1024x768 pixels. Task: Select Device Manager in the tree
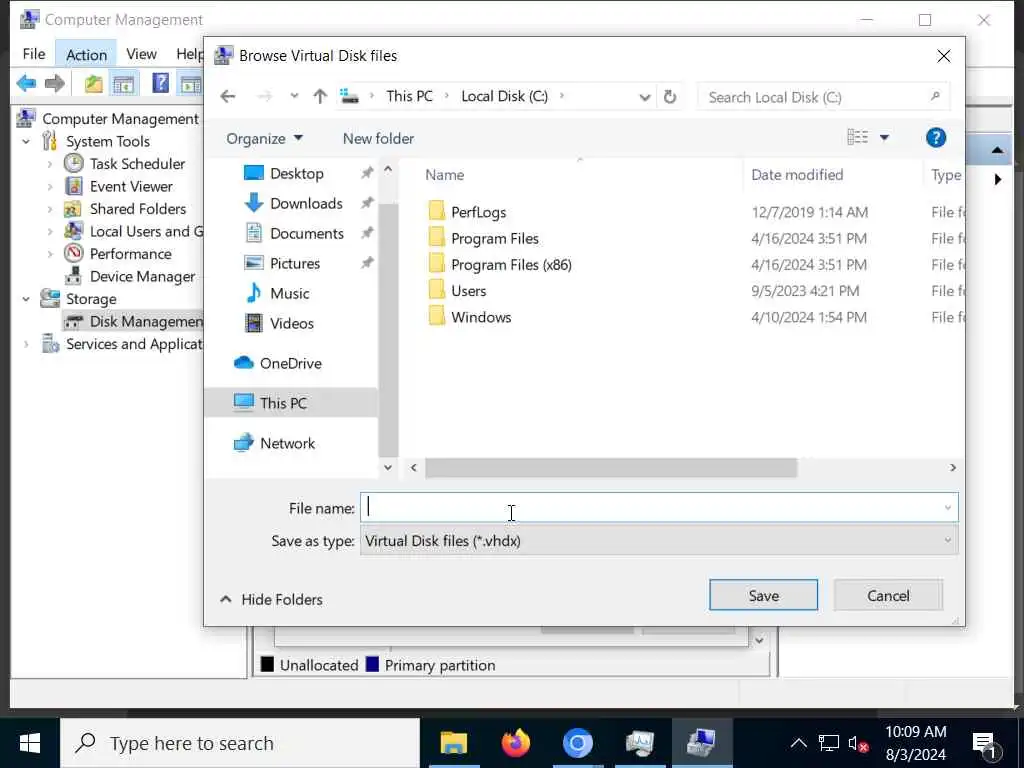click(142, 277)
